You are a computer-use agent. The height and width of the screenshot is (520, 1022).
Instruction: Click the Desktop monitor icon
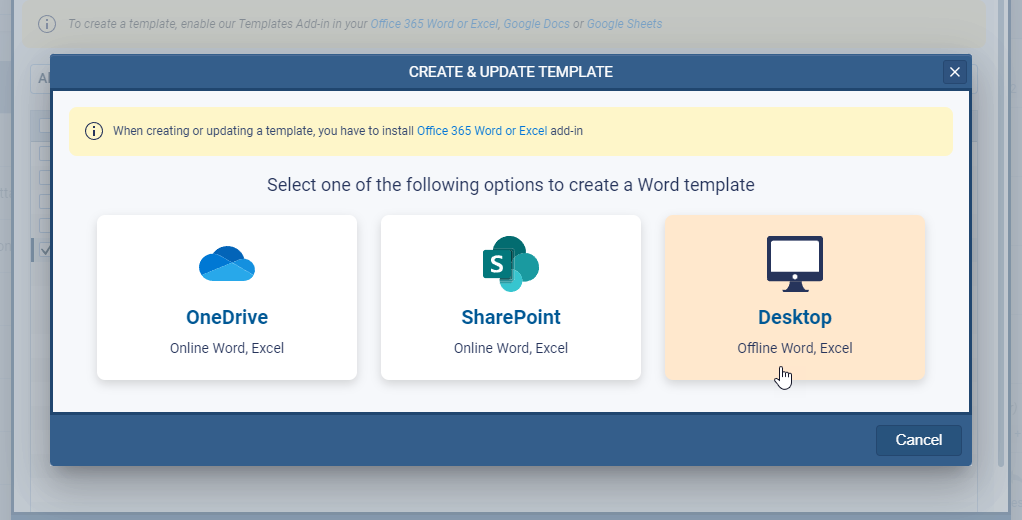(x=794, y=264)
